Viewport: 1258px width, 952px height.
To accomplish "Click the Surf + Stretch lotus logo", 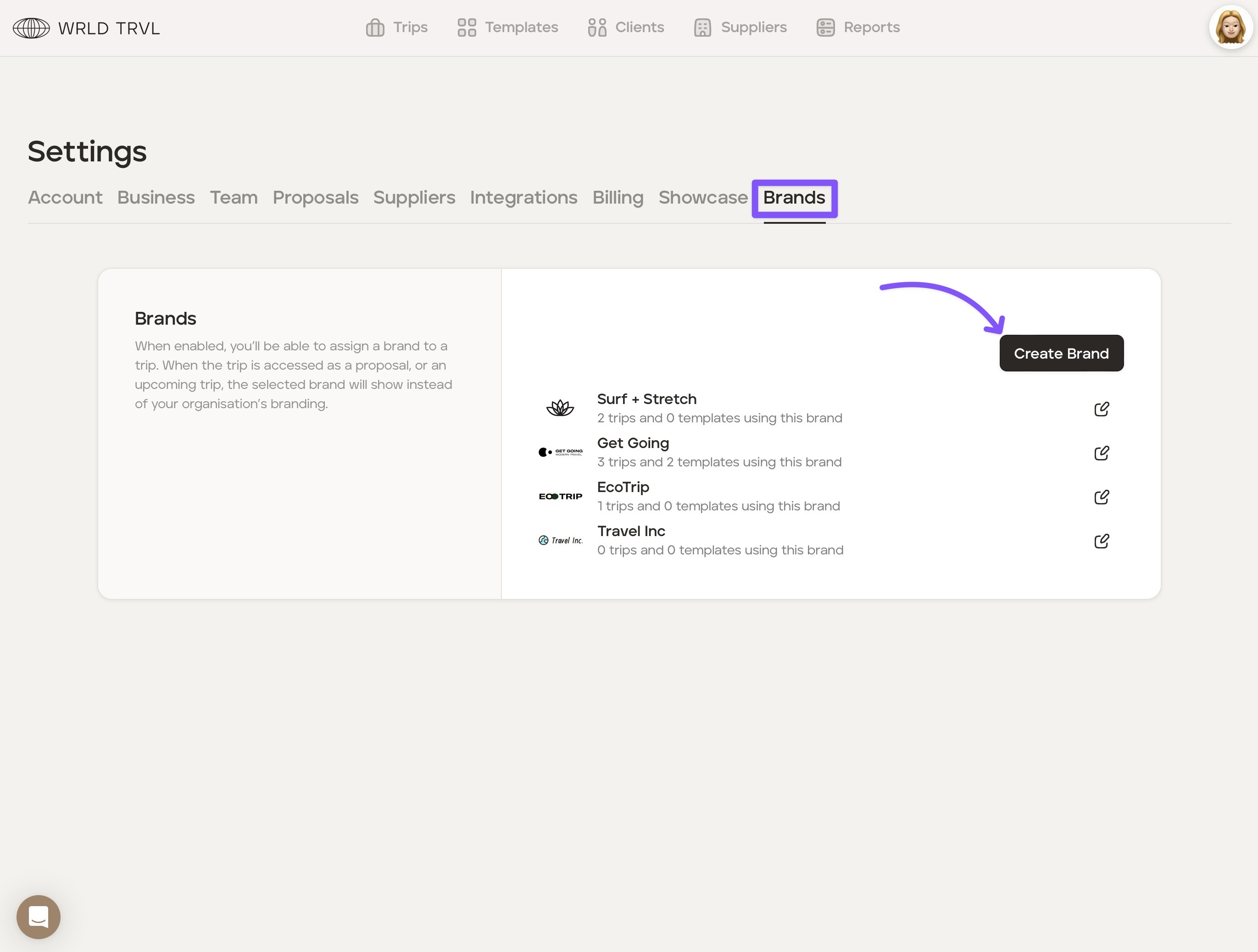I will click(x=560, y=408).
